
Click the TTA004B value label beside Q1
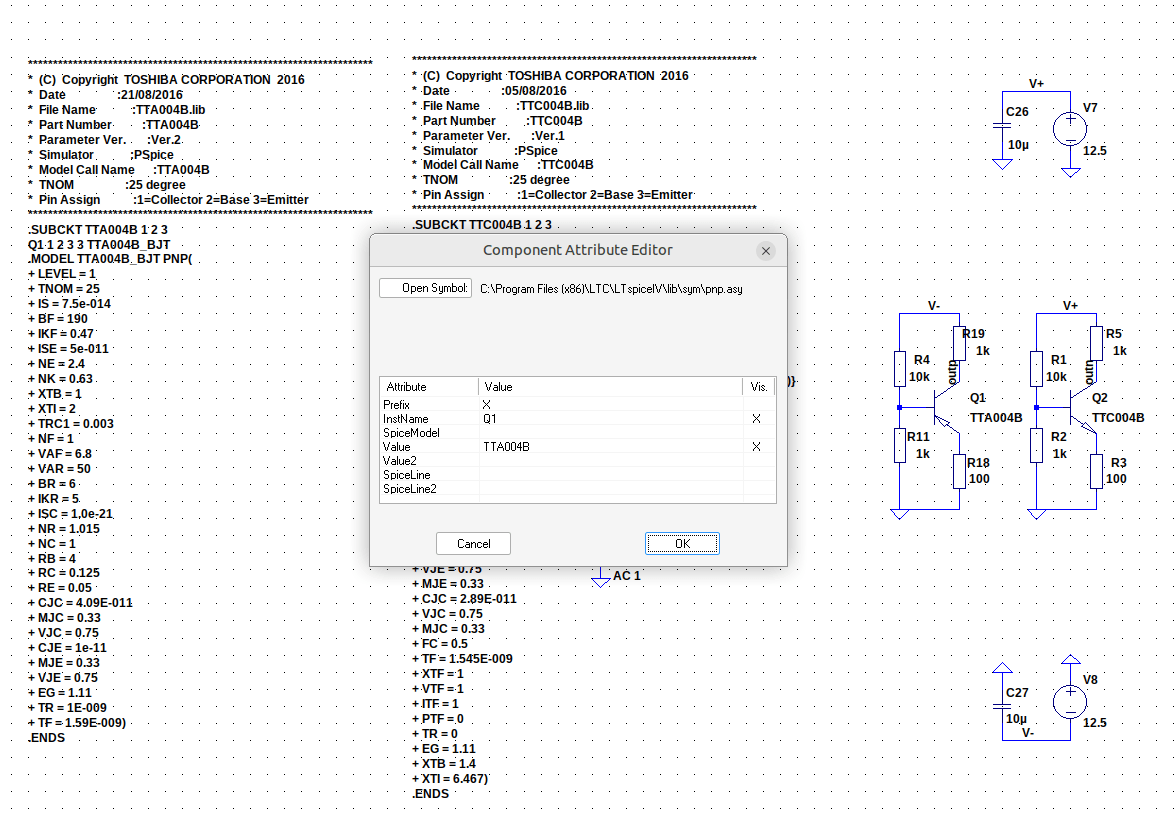coord(996,418)
